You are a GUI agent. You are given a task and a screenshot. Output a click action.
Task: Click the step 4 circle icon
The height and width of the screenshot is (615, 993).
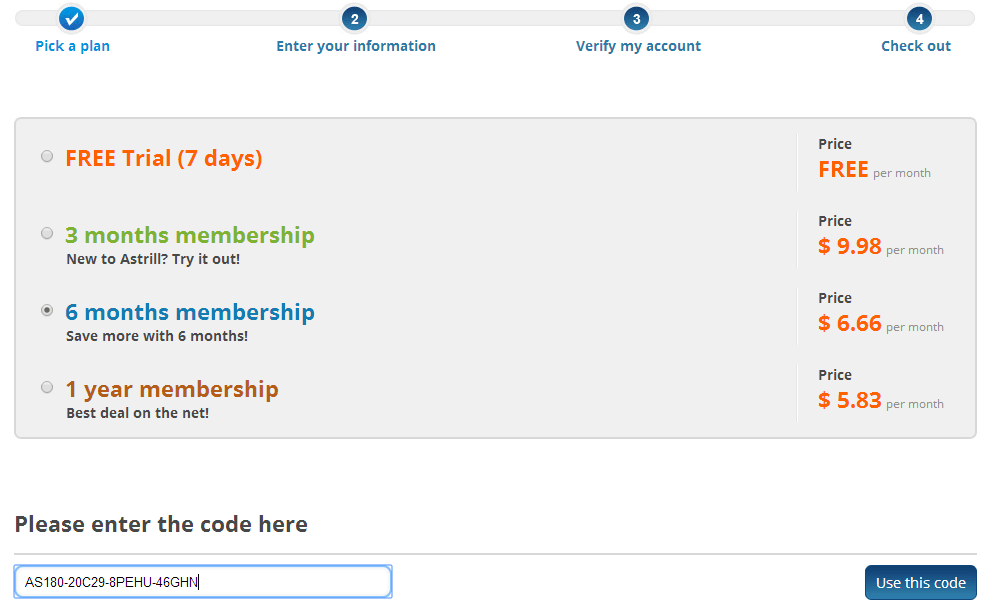[919, 18]
